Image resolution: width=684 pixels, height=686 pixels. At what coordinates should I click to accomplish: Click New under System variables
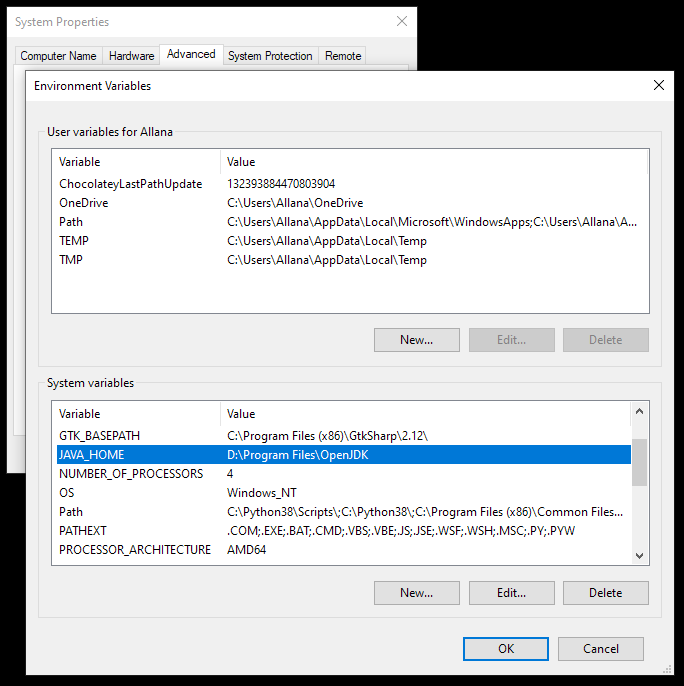[x=416, y=593]
